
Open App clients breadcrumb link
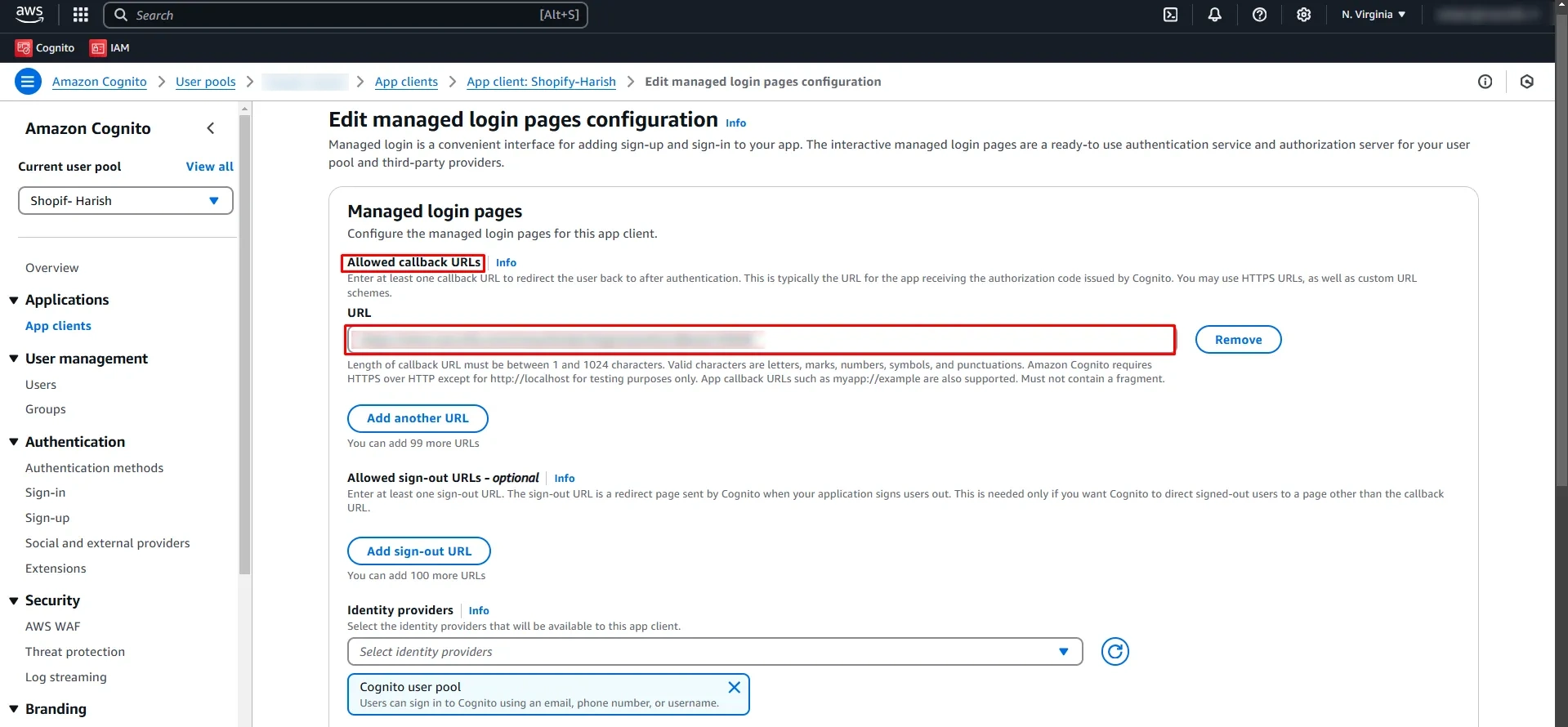click(406, 82)
